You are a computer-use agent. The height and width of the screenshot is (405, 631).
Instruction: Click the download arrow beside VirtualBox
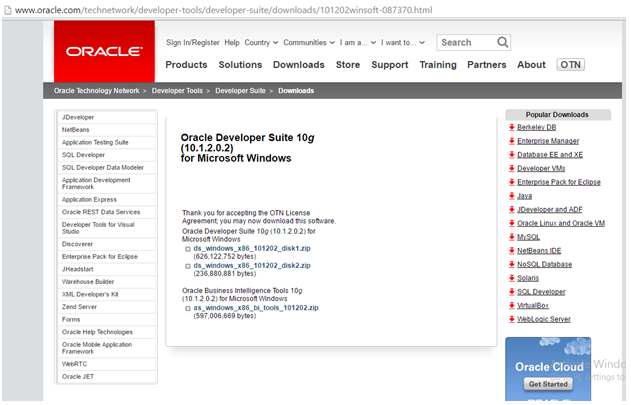[512, 305]
